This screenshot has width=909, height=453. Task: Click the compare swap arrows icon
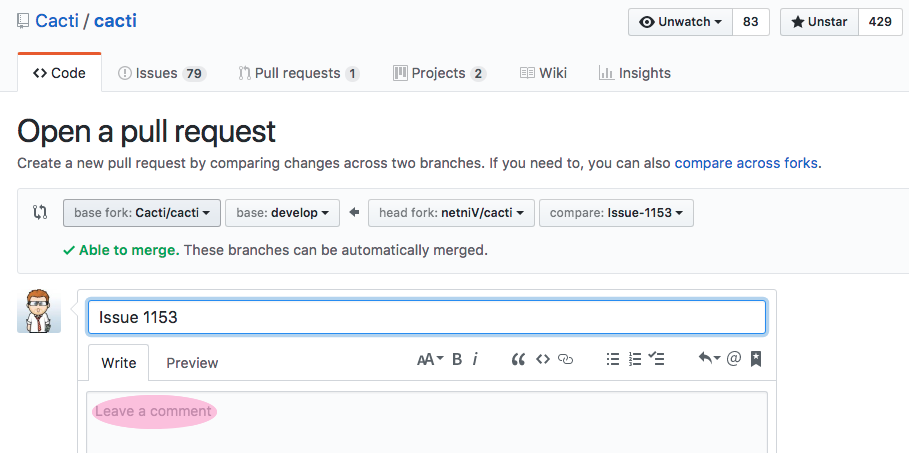click(40, 212)
